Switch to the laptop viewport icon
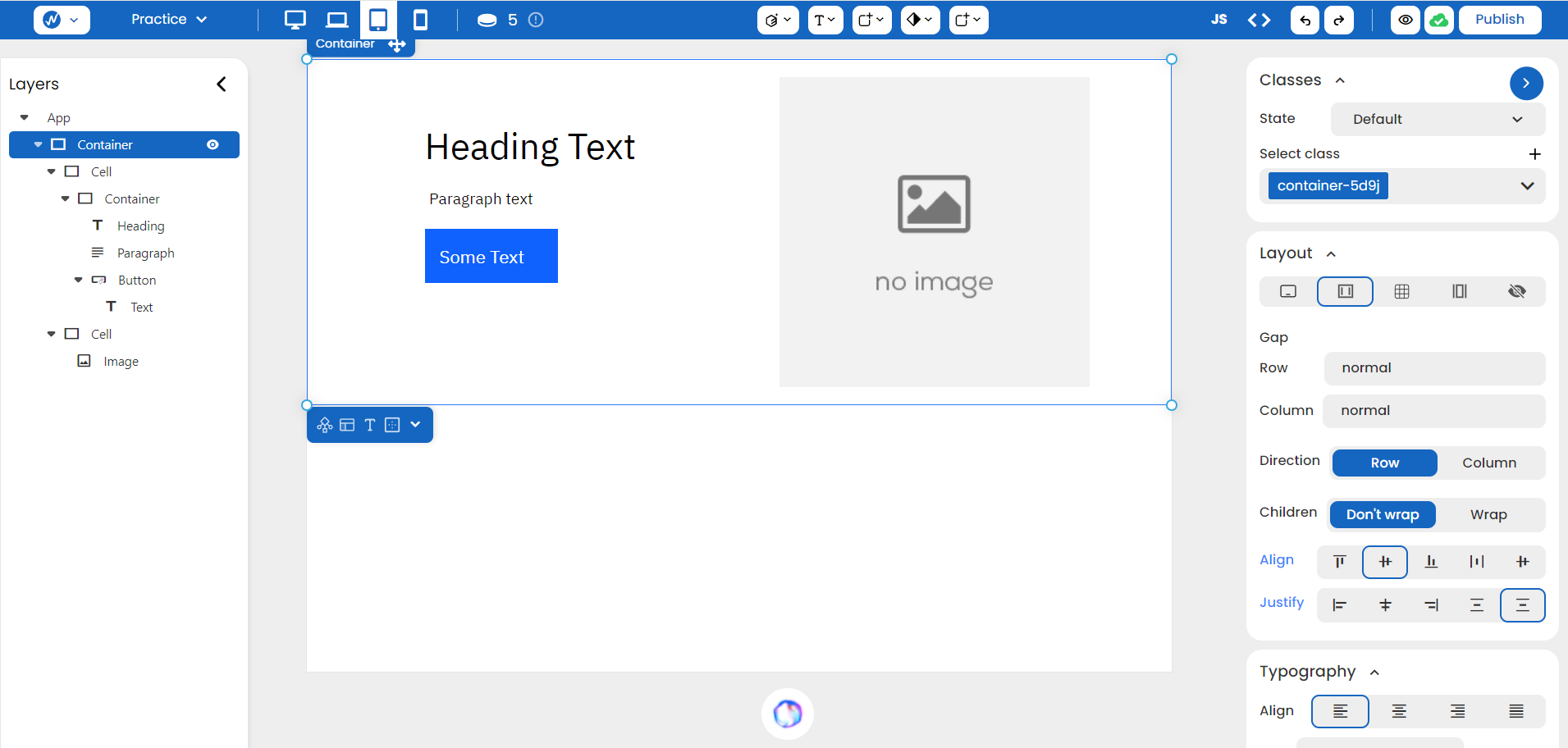Image resolution: width=1568 pixels, height=748 pixels. coord(336,20)
